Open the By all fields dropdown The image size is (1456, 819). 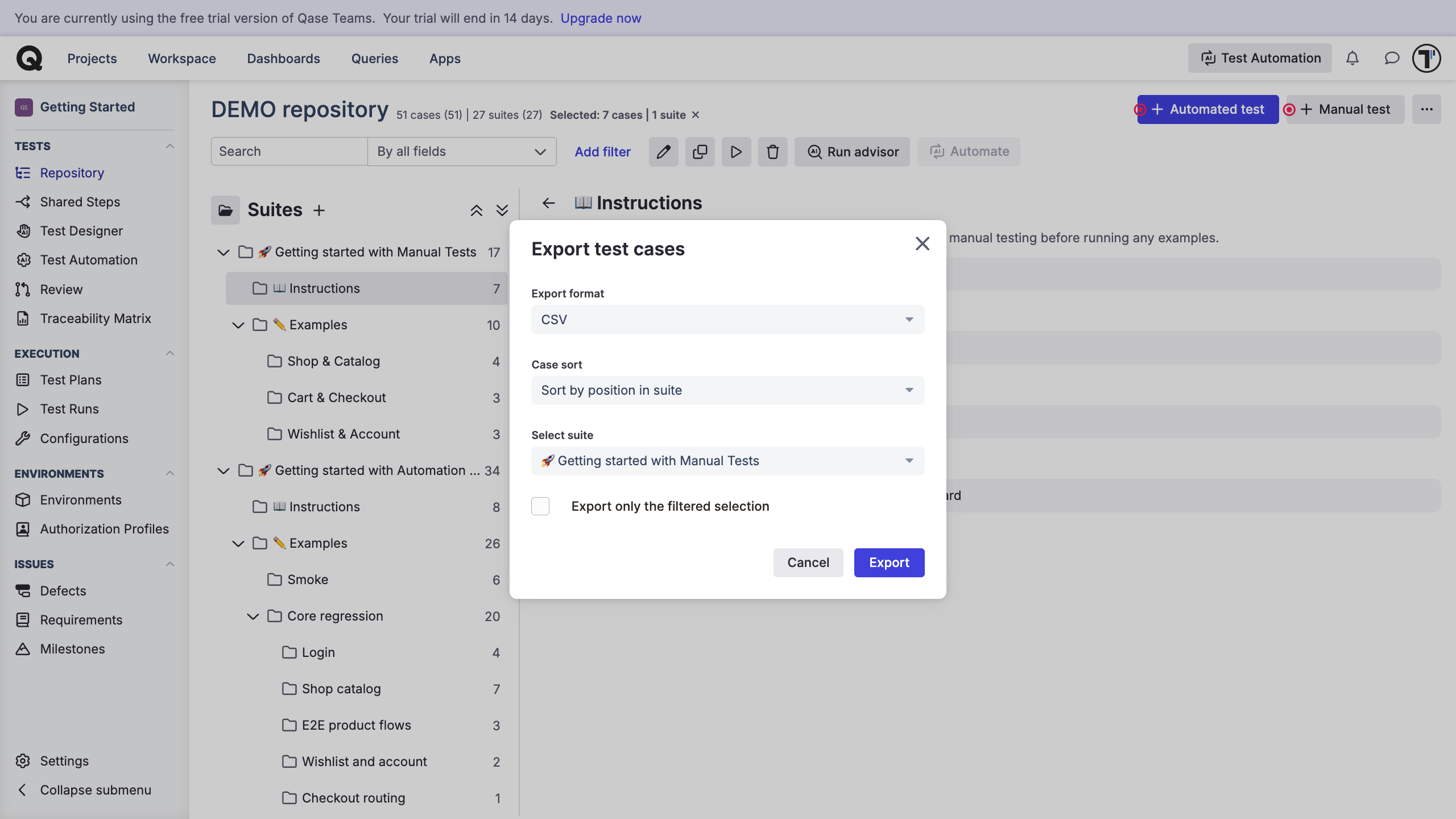462,152
